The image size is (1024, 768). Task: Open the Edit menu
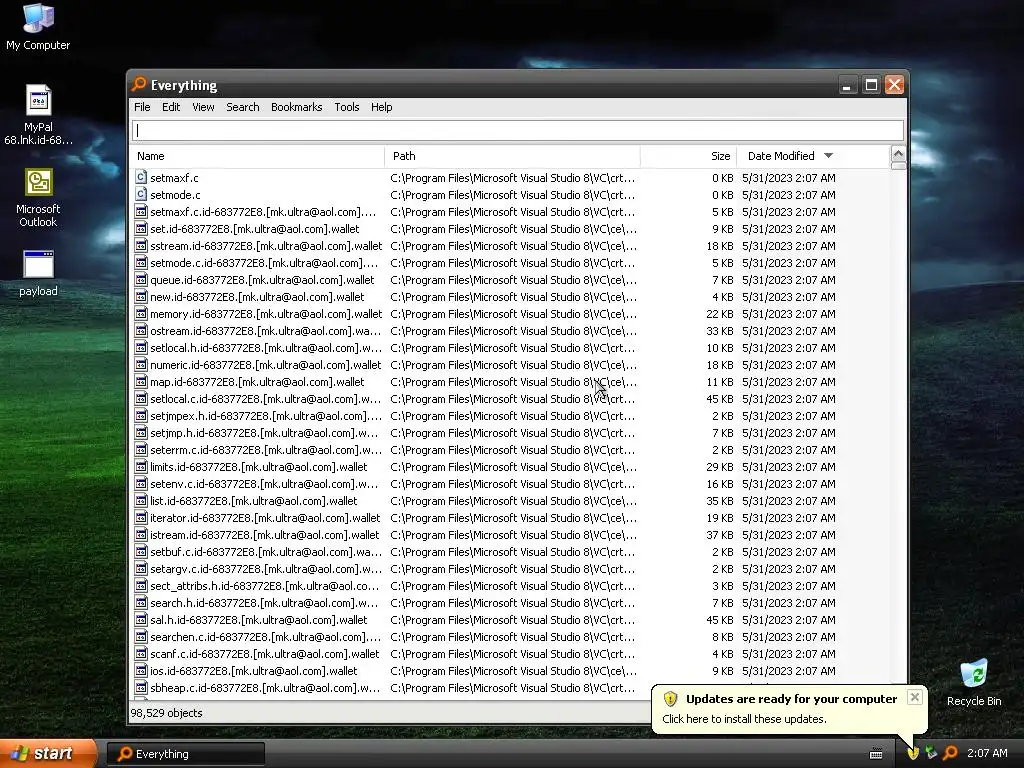coord(170,107)
